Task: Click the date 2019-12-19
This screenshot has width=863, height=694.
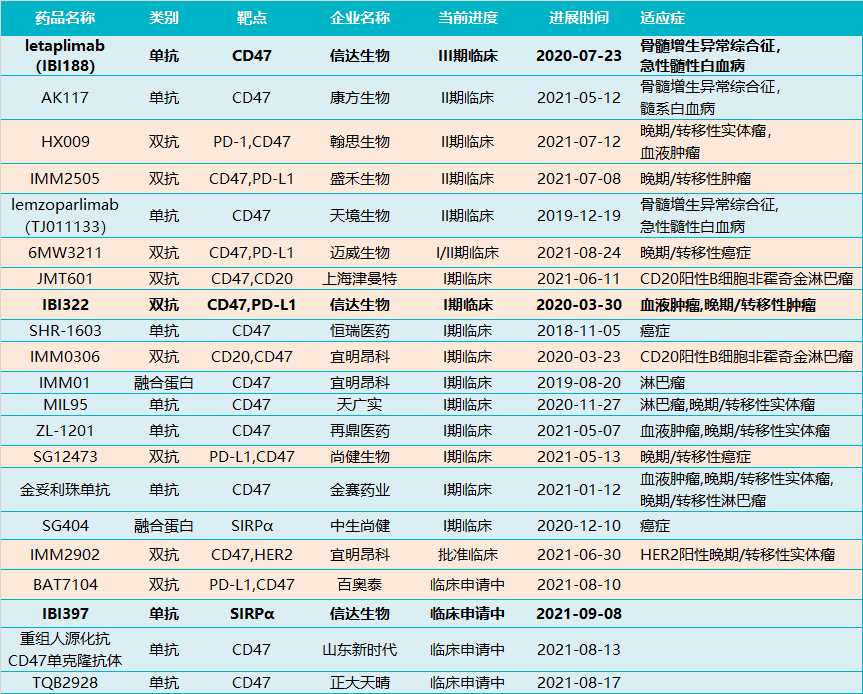Action: (x=578, y=215)
